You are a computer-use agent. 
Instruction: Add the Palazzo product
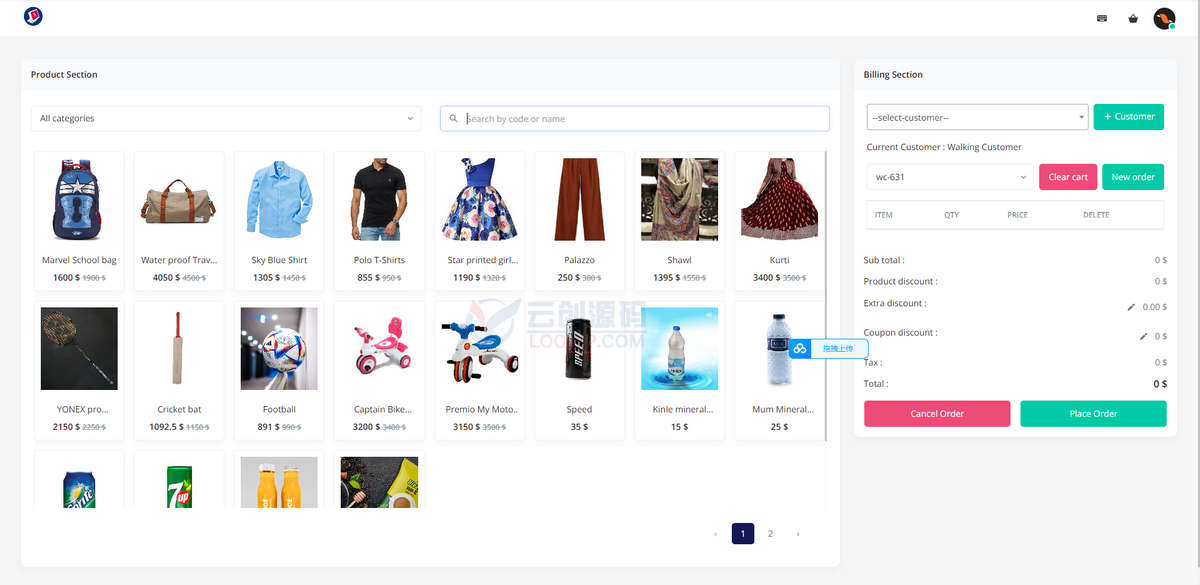point(579,221)
